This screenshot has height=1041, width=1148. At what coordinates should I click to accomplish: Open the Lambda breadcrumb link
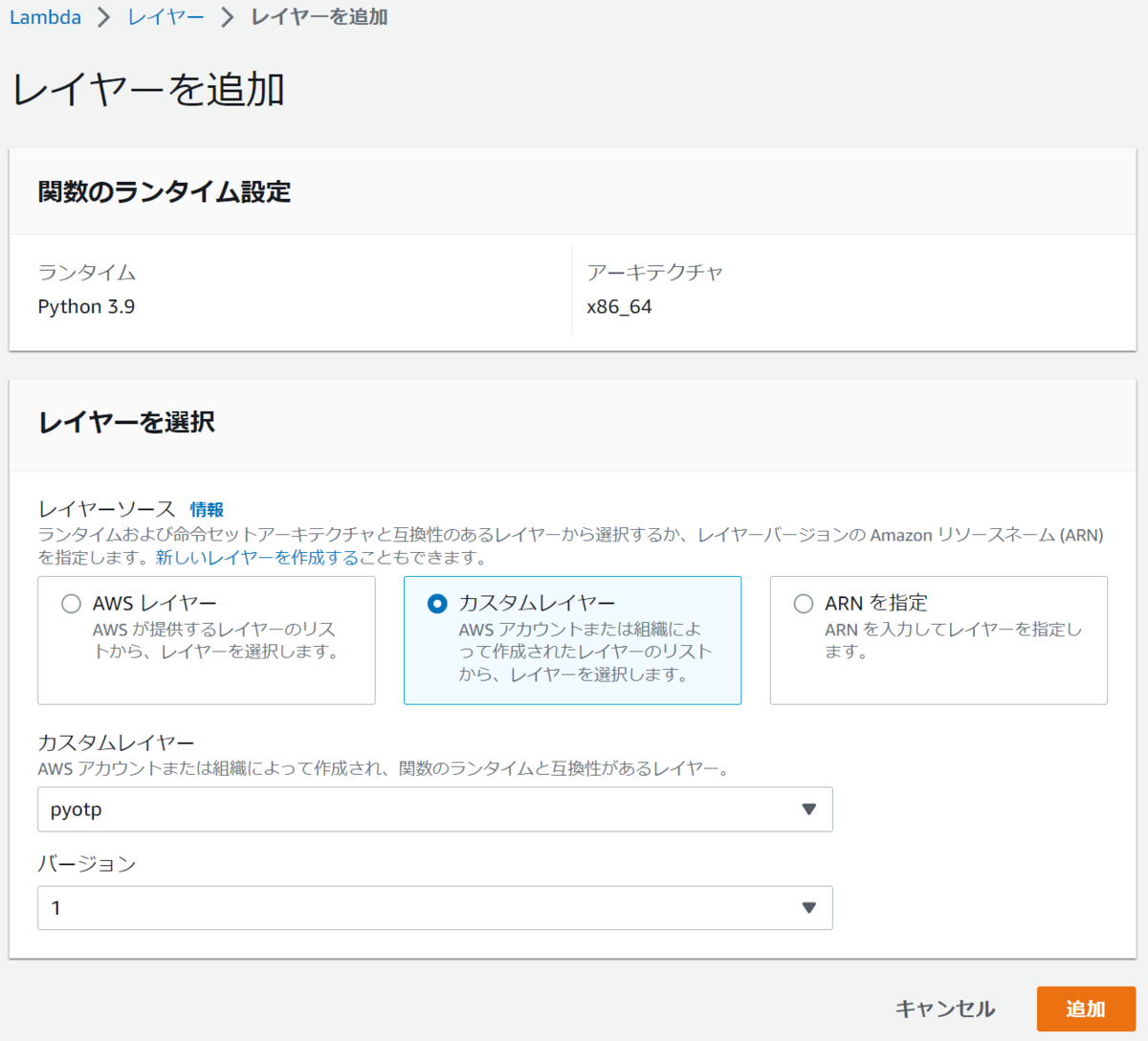click(45, 17)
